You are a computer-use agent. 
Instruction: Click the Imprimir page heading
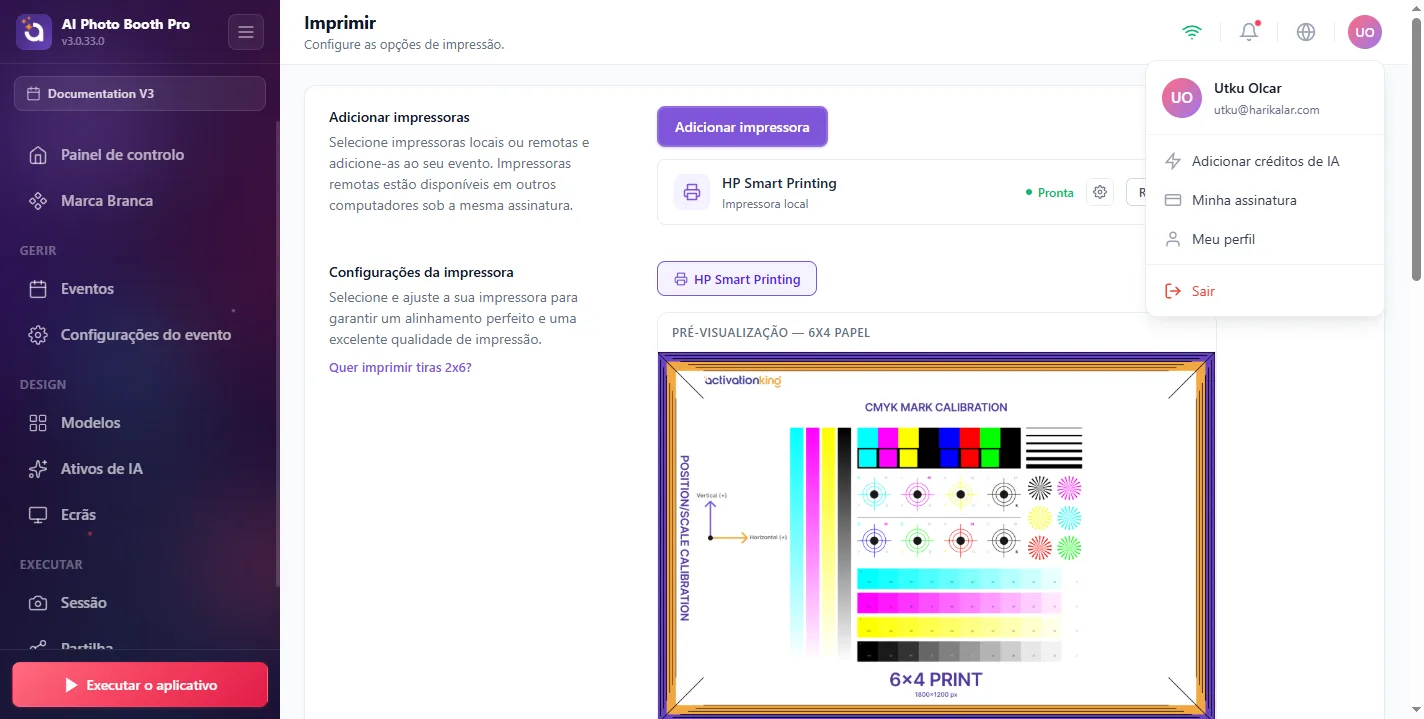point(340,22)
